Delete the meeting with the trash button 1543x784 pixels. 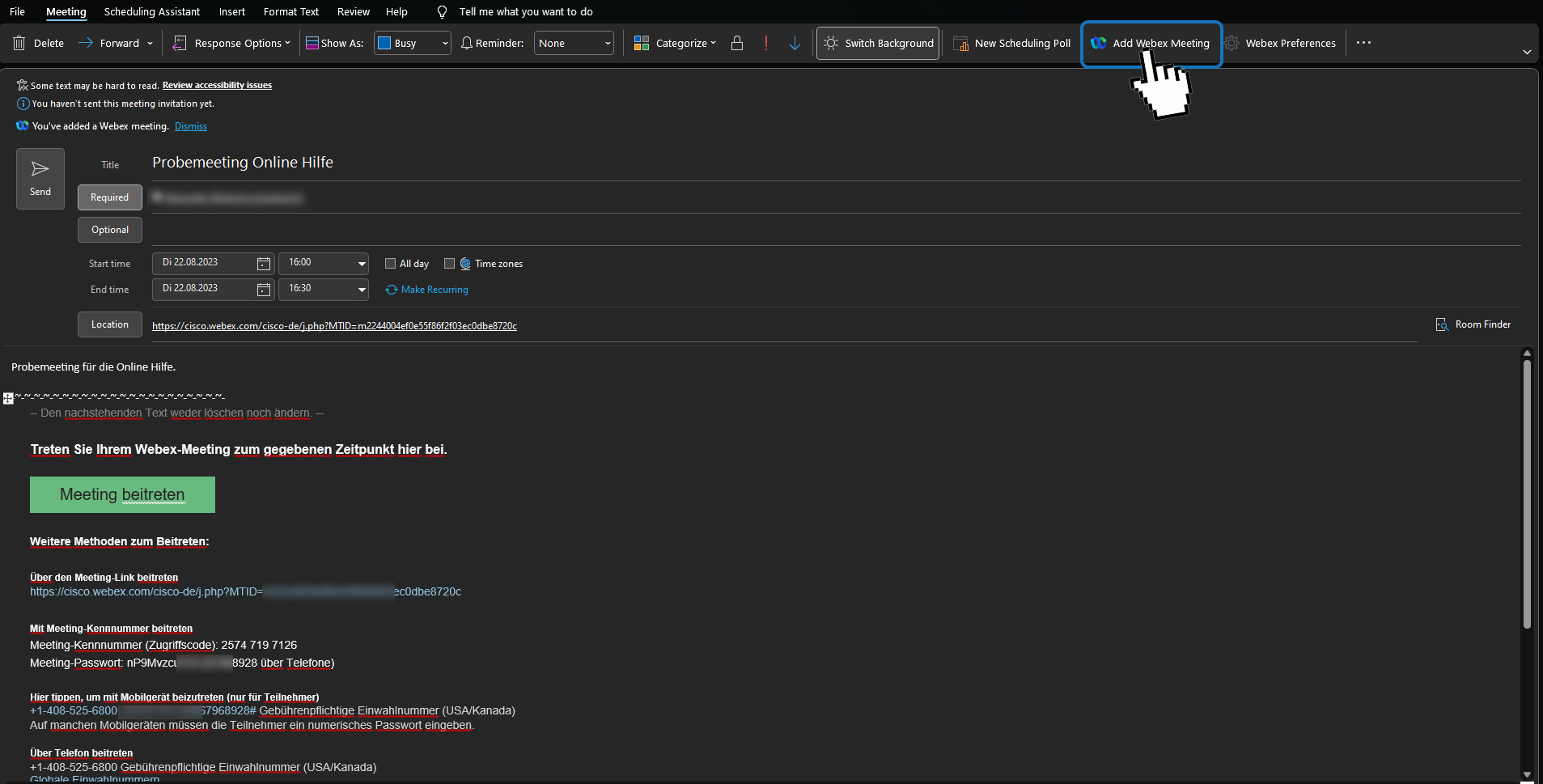[38, 44]
